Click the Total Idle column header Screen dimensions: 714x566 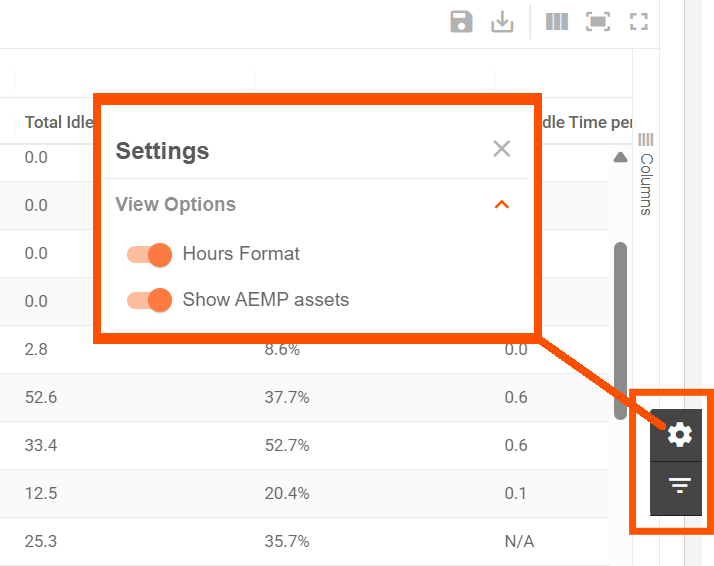59,122
